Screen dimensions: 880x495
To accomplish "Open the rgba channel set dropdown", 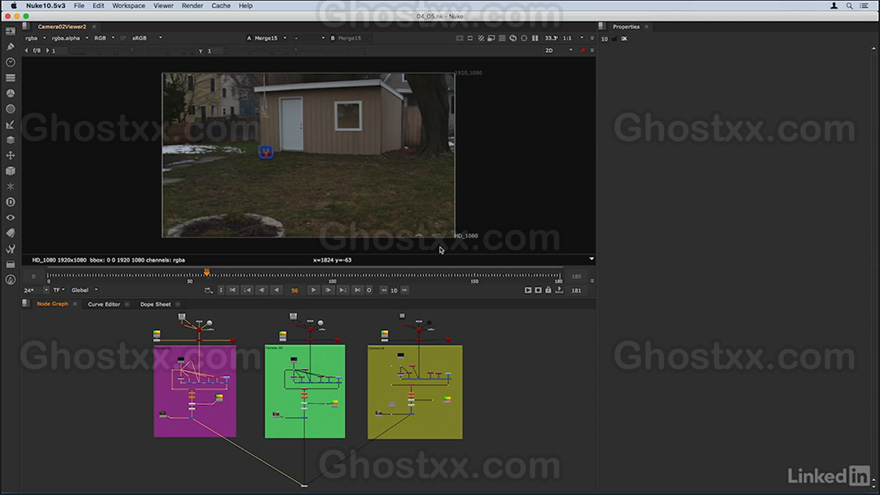I will tap(35, 38).
